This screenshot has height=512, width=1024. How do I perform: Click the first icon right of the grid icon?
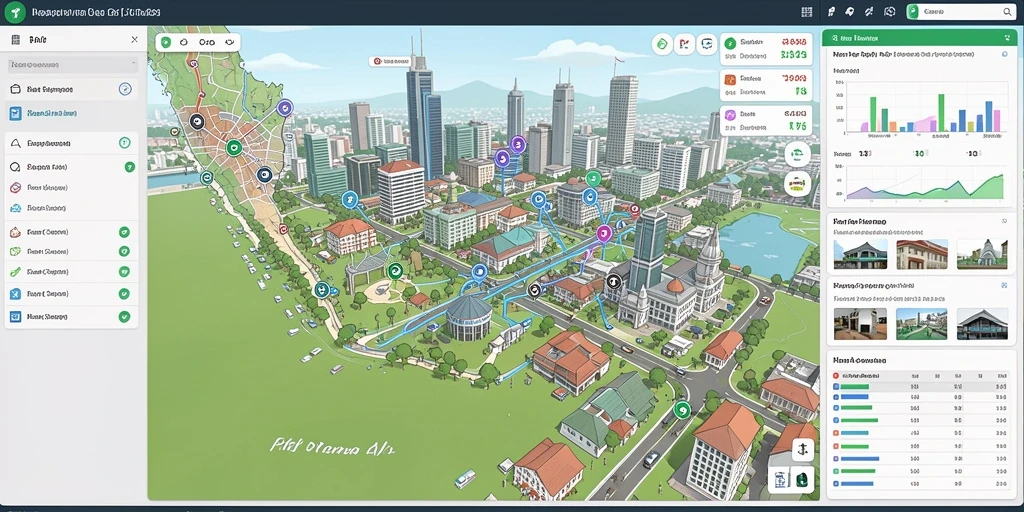click(831, 12)
